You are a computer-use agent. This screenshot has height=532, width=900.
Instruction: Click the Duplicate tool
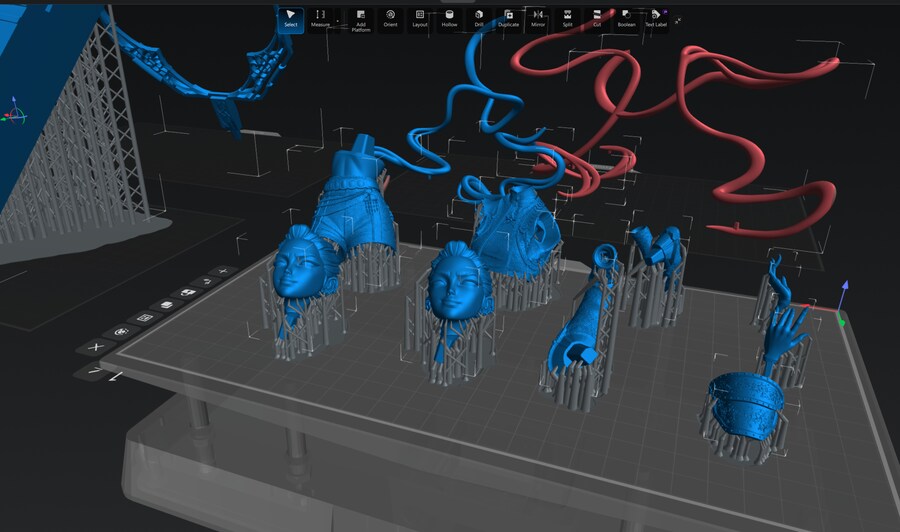pyautogui.click(x=509, y=18)
